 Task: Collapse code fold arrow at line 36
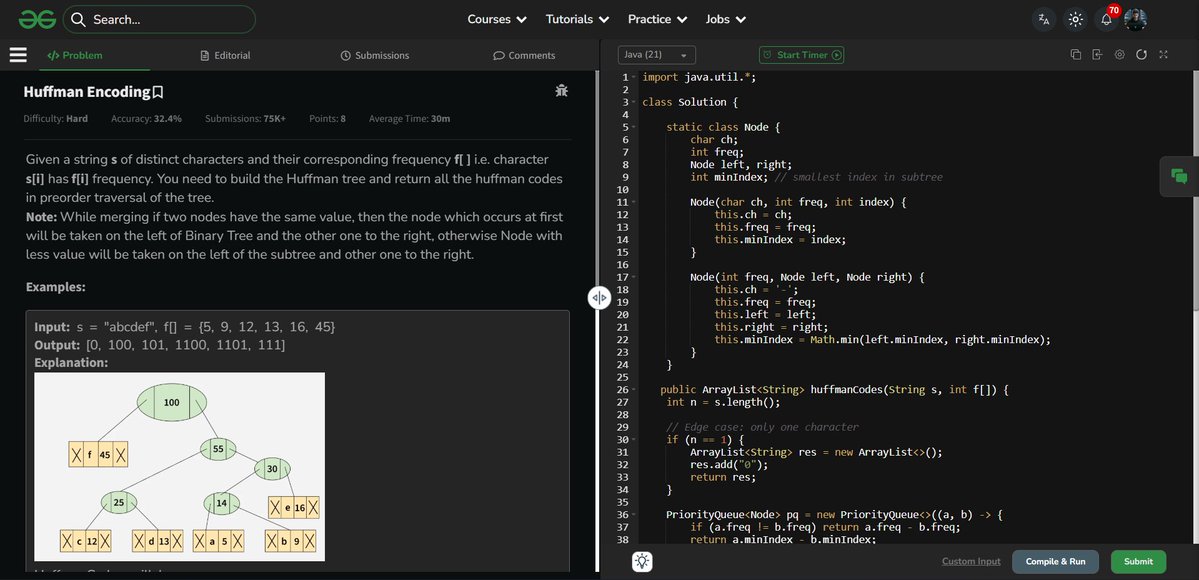(634, 515)
